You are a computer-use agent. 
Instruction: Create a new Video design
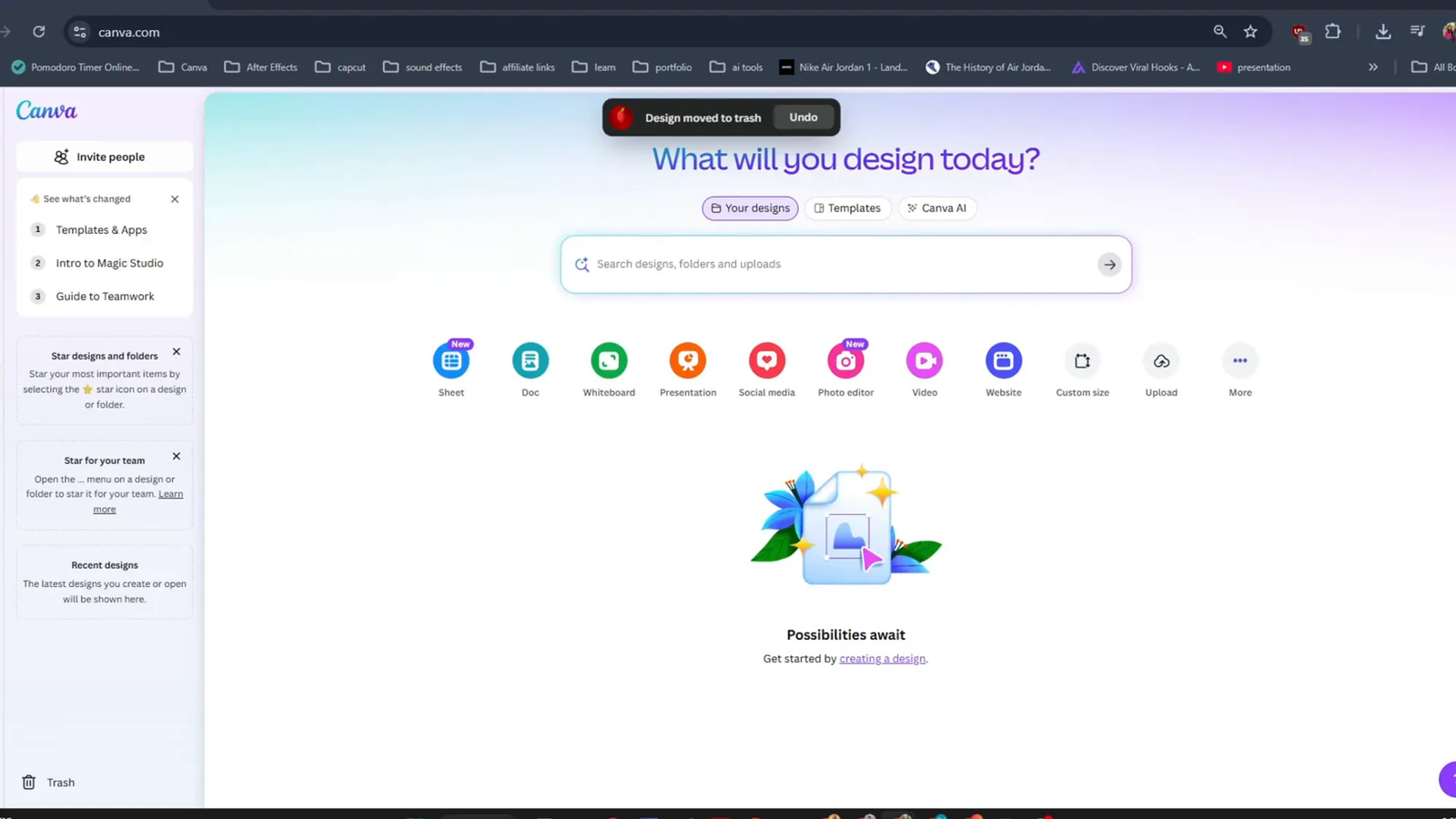click(925, 361)
